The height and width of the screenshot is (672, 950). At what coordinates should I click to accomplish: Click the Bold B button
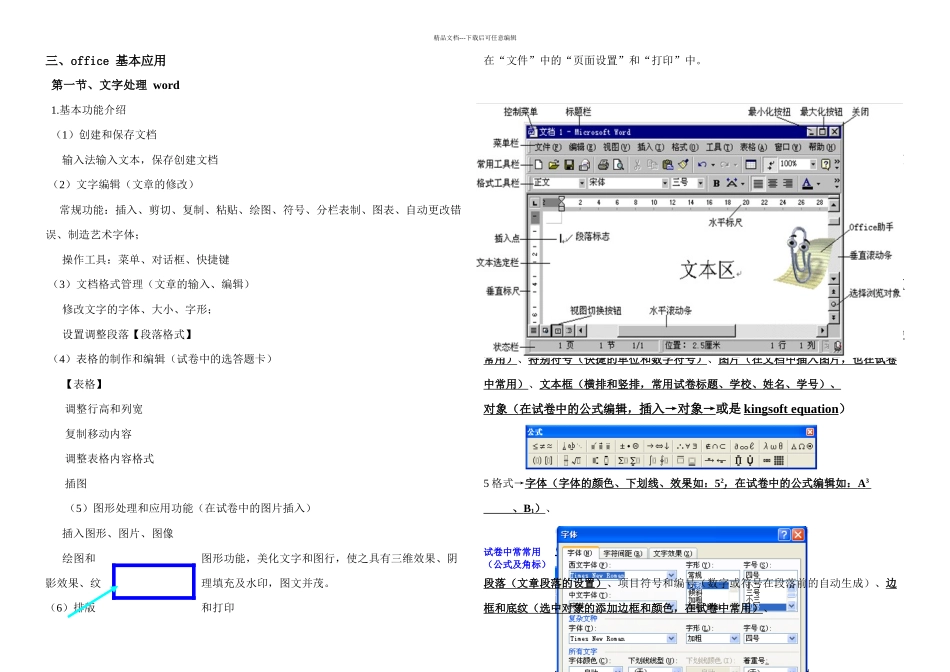[x=716, y=183]
